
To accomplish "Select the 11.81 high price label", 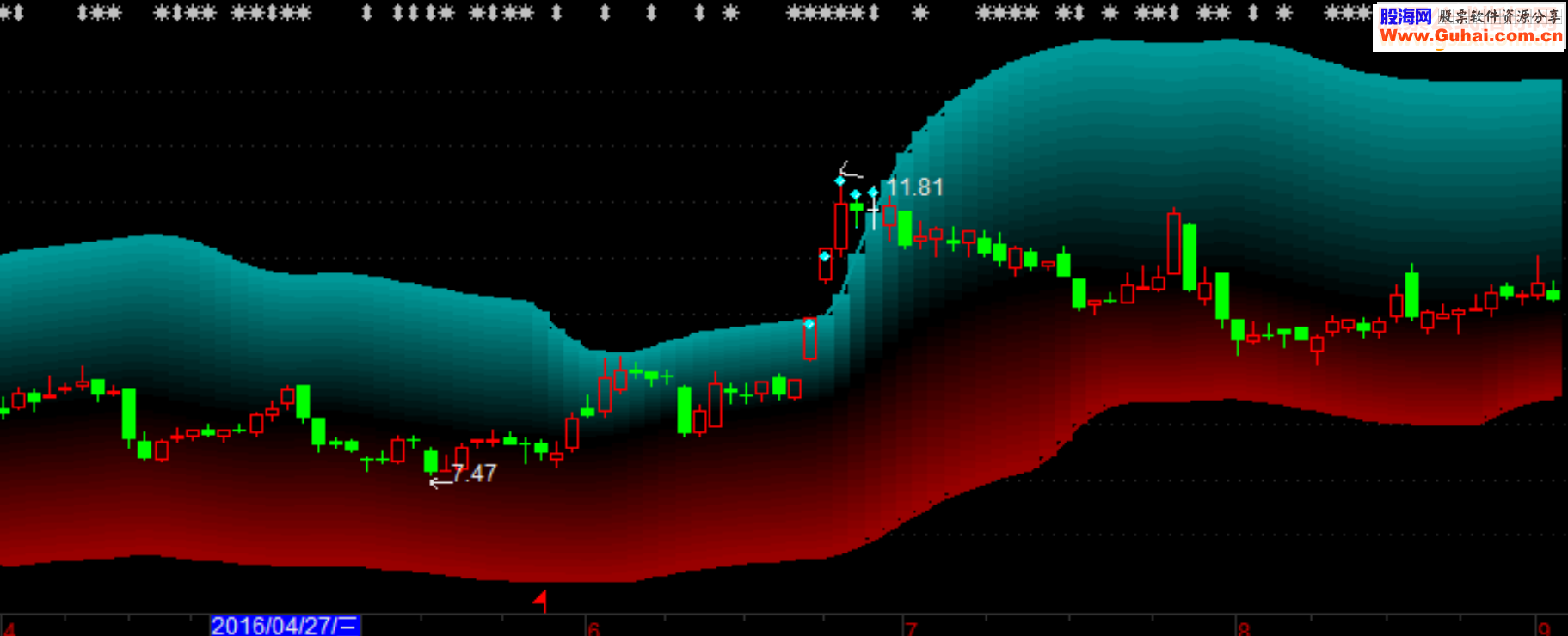I will click(915, 187).
